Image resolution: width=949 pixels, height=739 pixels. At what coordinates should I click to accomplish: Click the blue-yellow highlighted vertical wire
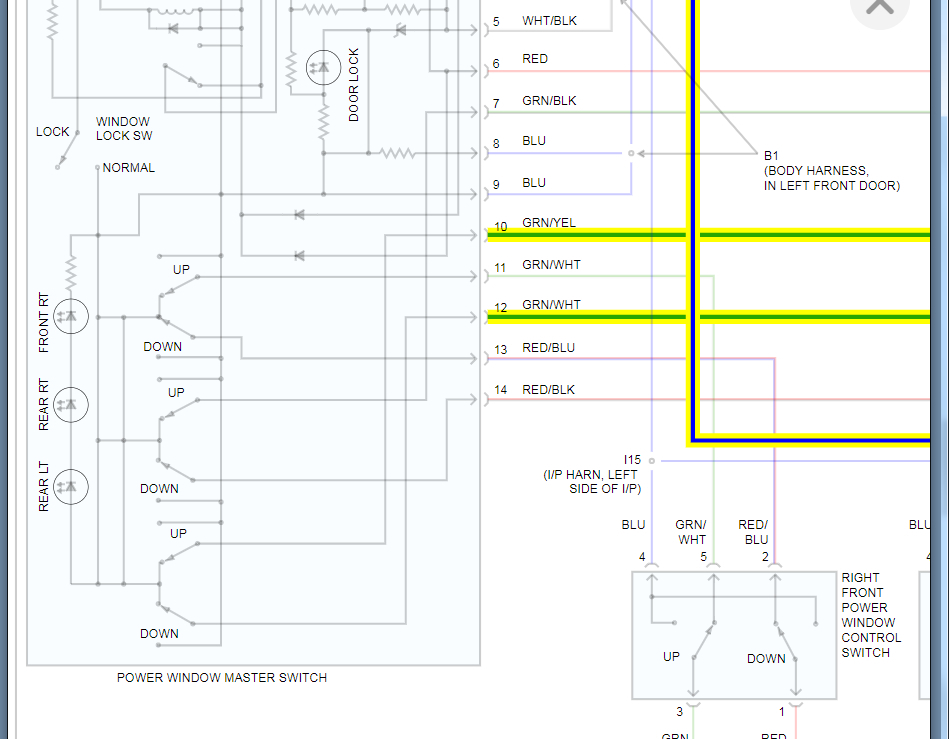tap(693, 218)
